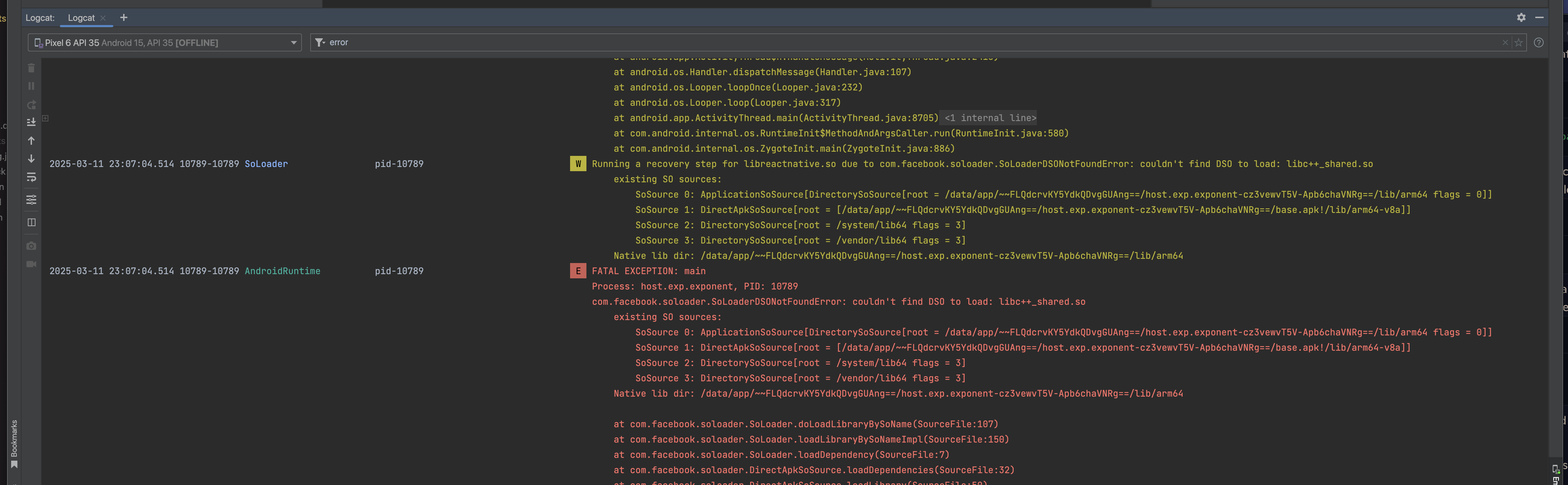Jump to previous occurrence with up arrow

31,141
